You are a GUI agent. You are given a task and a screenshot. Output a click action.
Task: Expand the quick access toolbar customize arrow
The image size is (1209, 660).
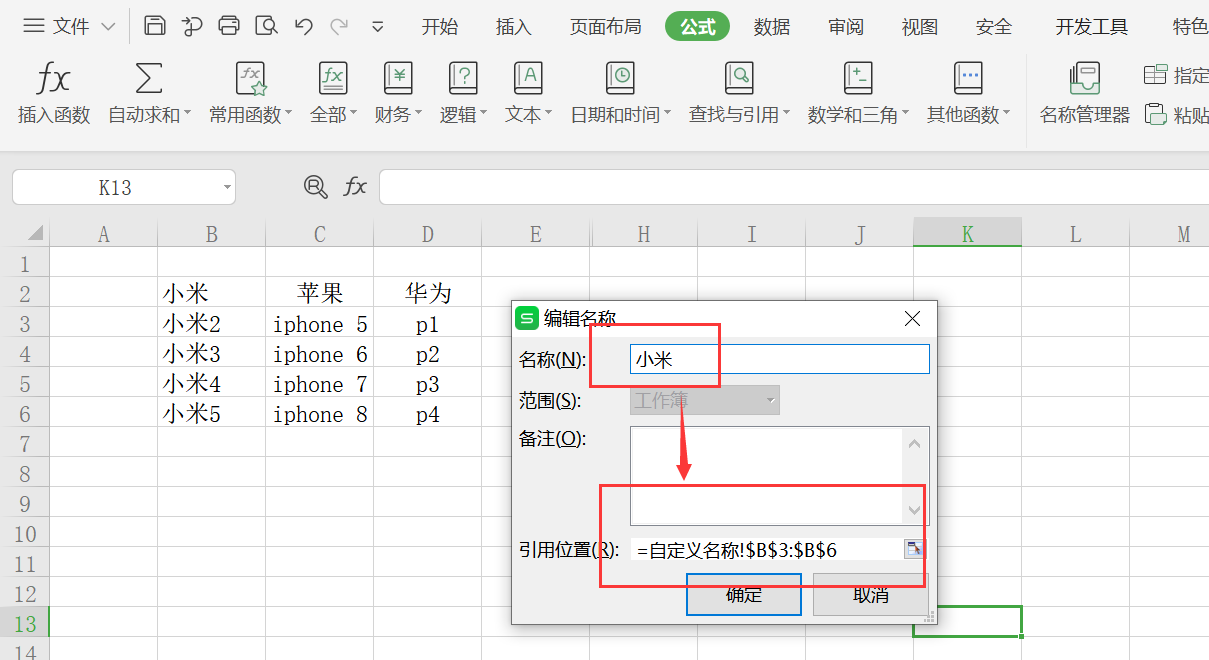377,27
